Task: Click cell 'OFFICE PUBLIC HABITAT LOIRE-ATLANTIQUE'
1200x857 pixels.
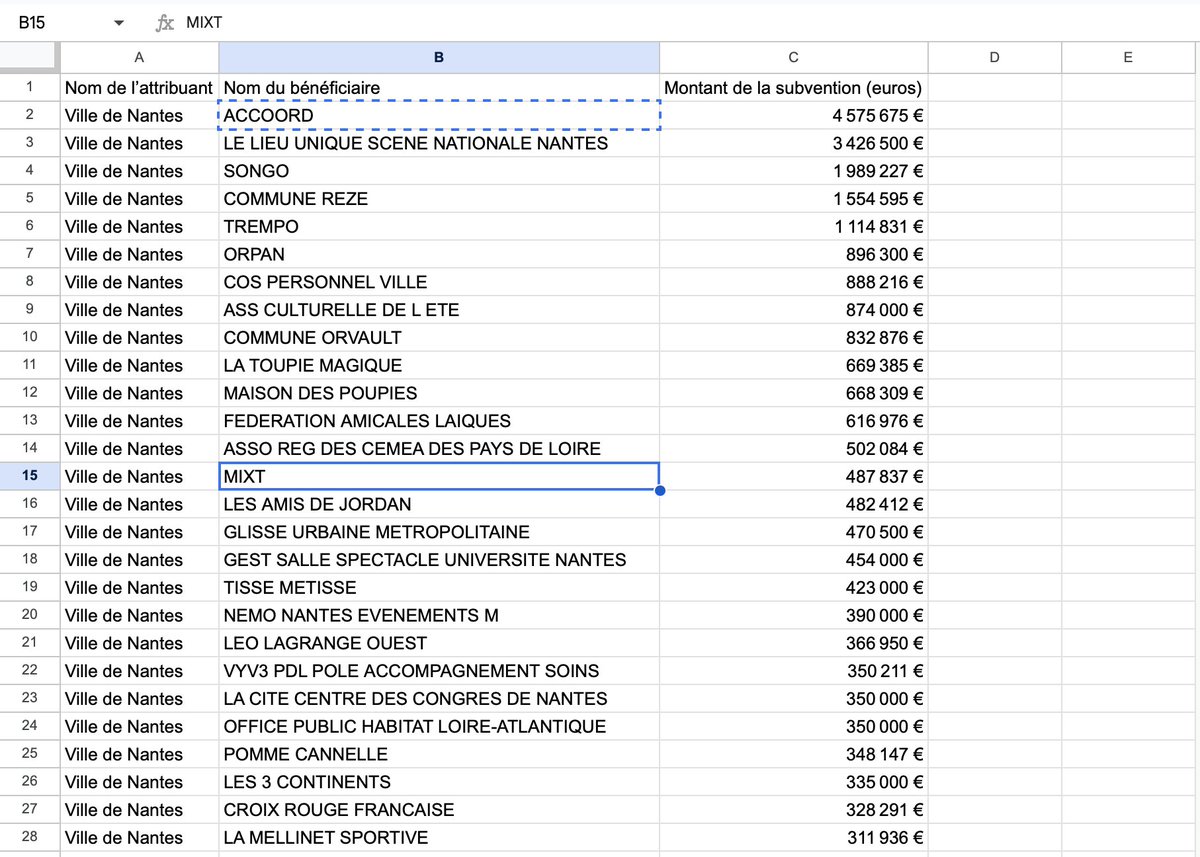Action: click(439, 726)
